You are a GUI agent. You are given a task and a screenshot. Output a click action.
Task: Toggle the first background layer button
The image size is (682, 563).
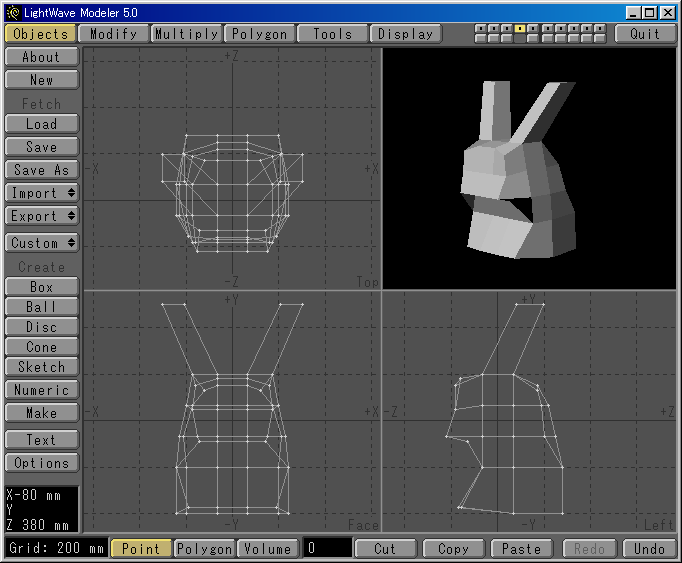pos(481,39)
